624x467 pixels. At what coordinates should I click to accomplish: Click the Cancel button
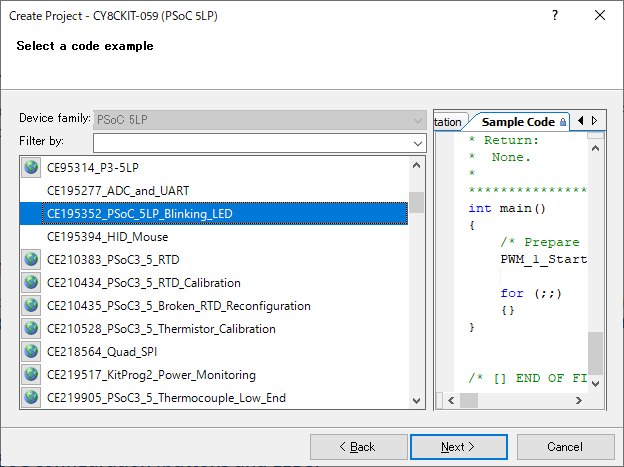point(565,447)
